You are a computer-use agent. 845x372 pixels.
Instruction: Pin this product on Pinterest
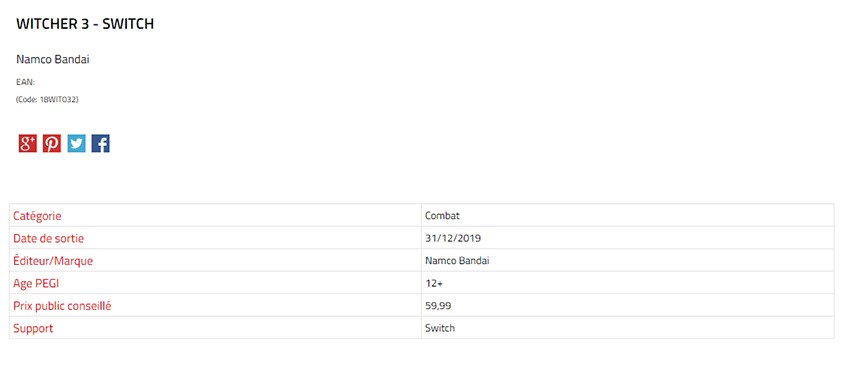click(52, 143)
